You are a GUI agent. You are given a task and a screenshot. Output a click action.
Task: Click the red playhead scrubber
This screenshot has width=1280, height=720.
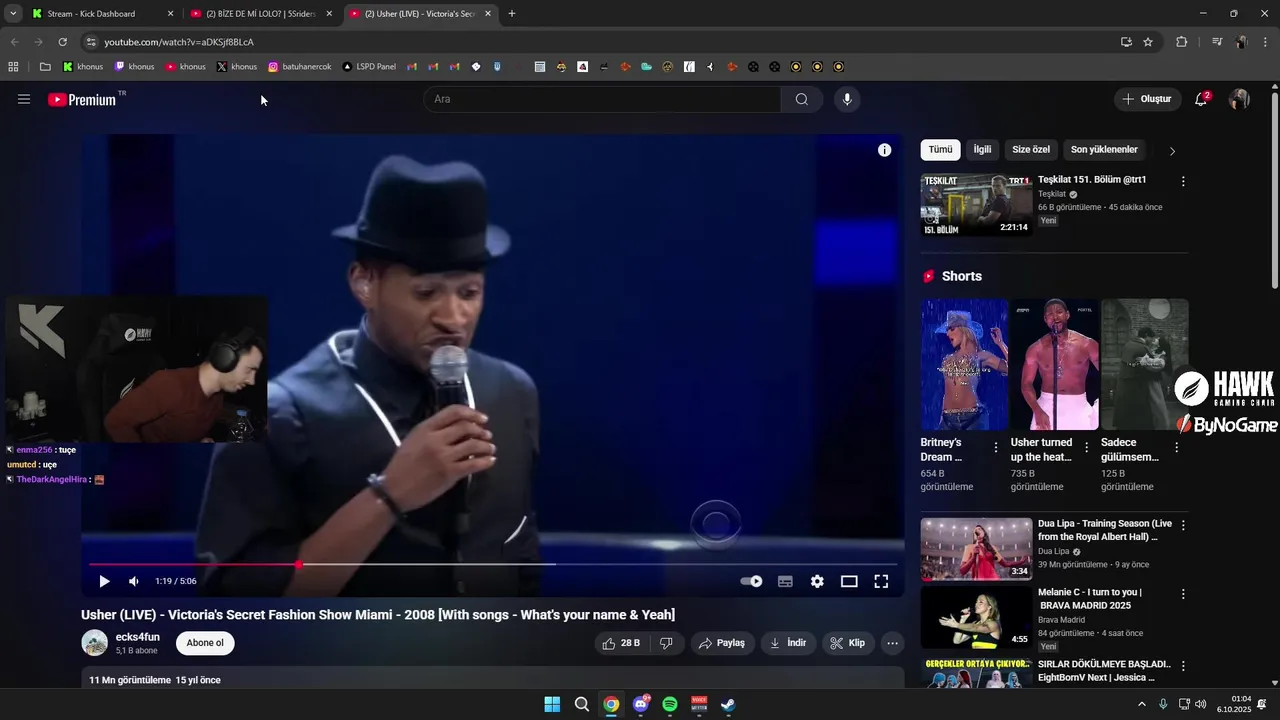pos(298,565)
